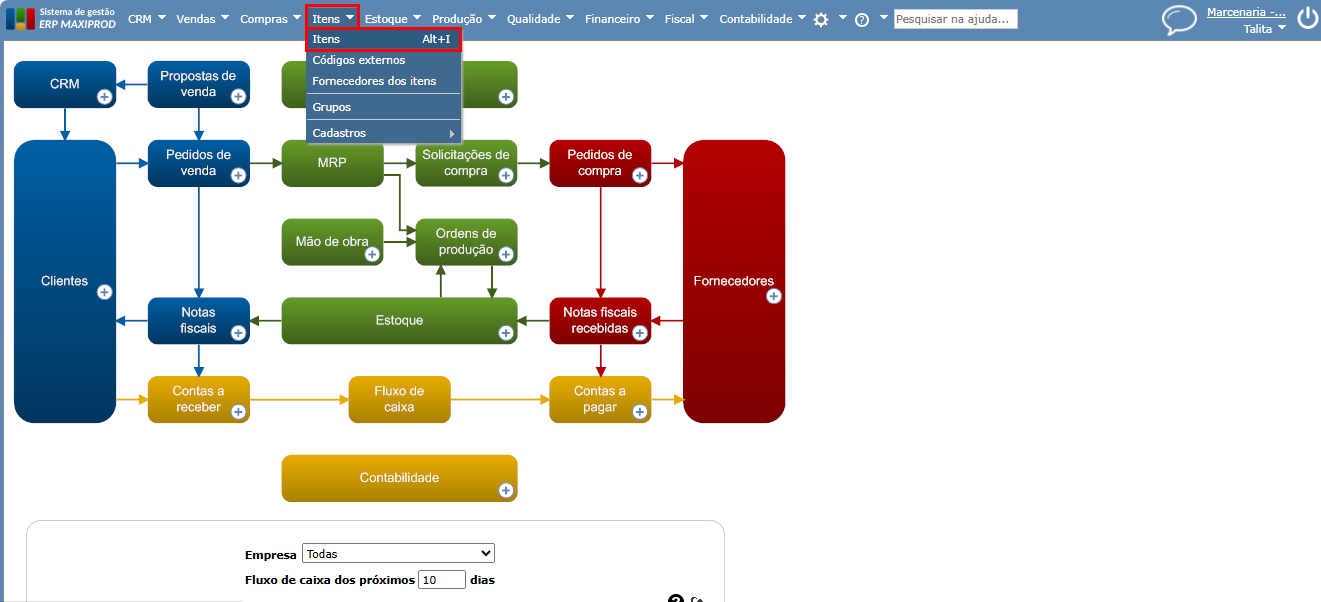Open the Produção menu
Viewport: 1321px width, 602px height.
coord(465,18)
